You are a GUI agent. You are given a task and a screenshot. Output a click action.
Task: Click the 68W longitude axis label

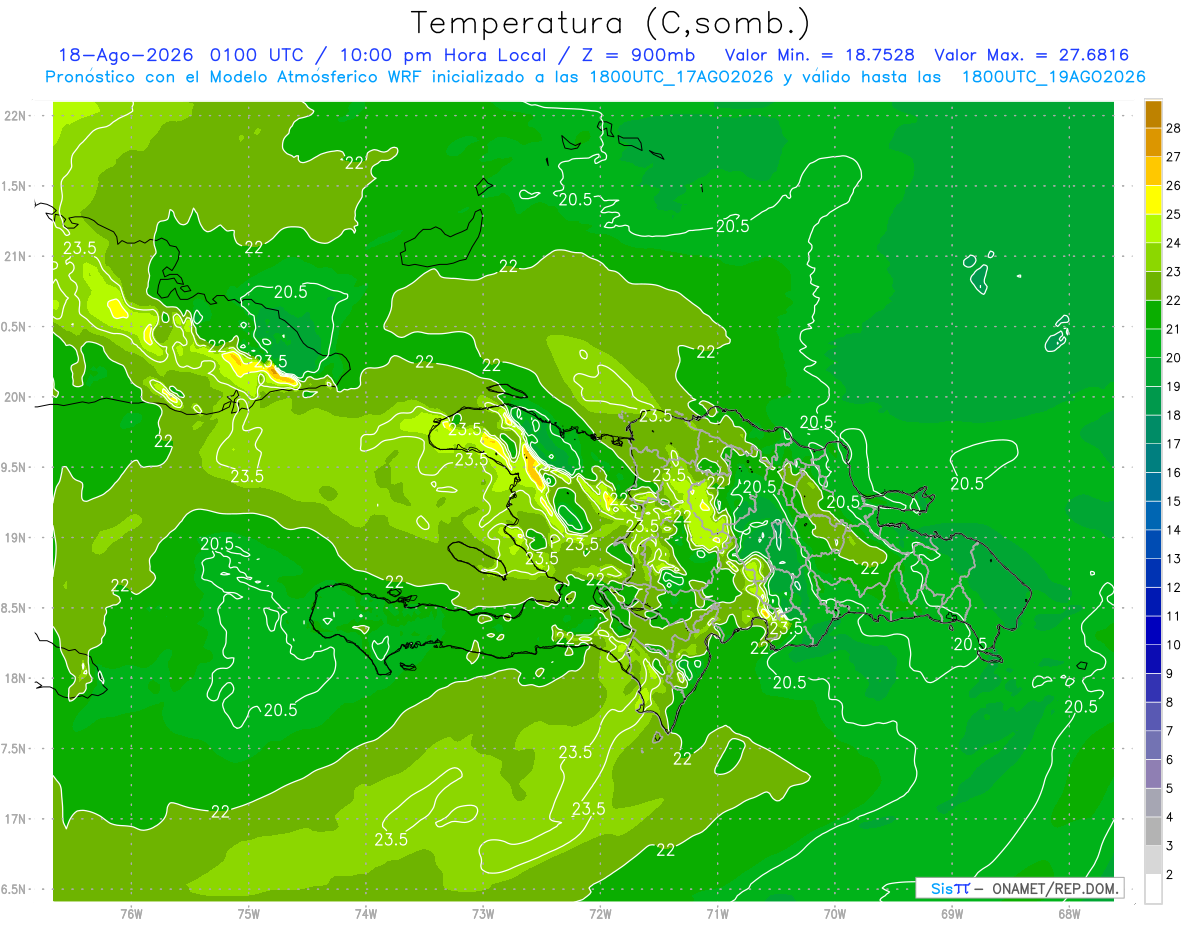coord(1069,914)
